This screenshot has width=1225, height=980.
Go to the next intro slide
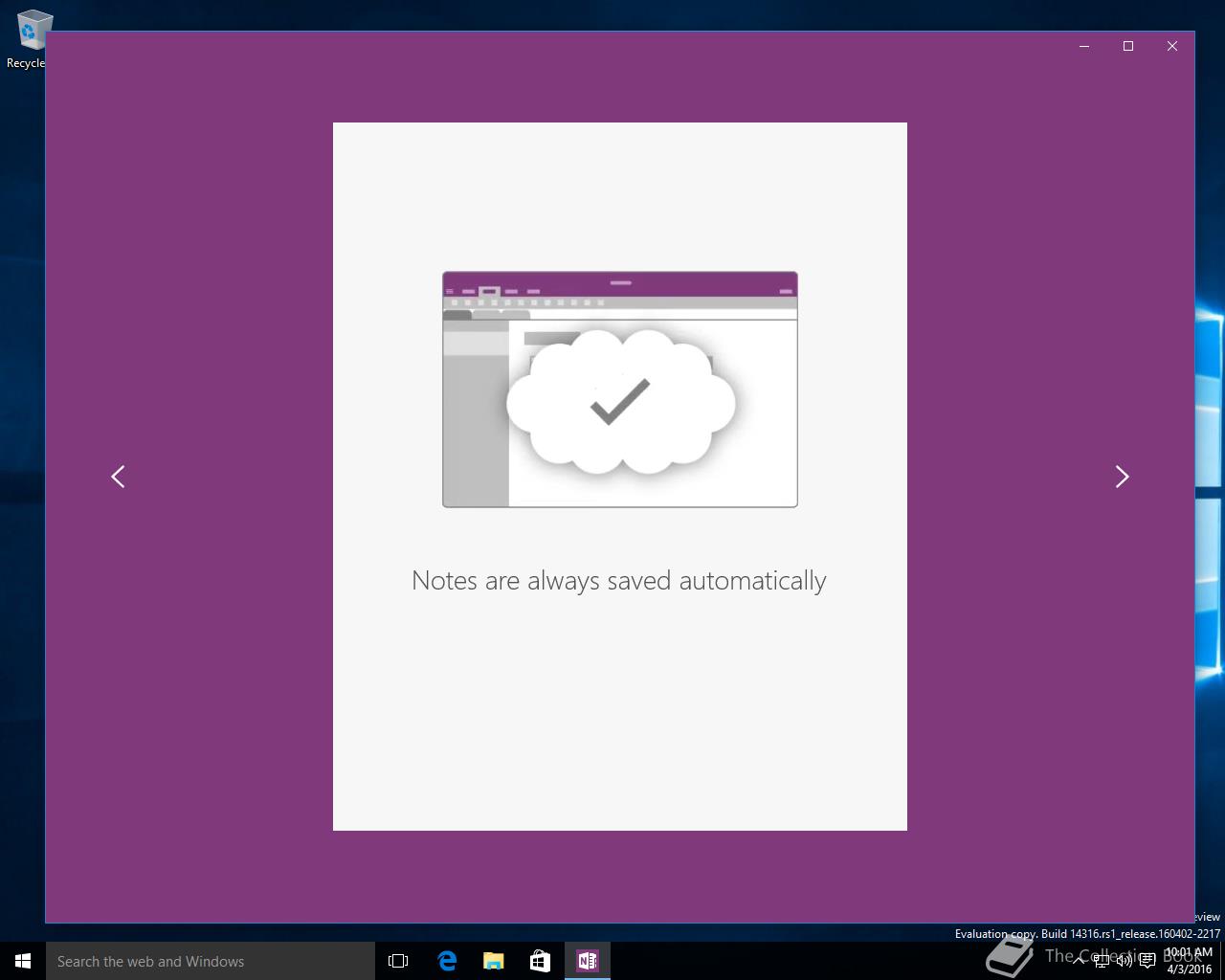click(x=1122, y=477)
